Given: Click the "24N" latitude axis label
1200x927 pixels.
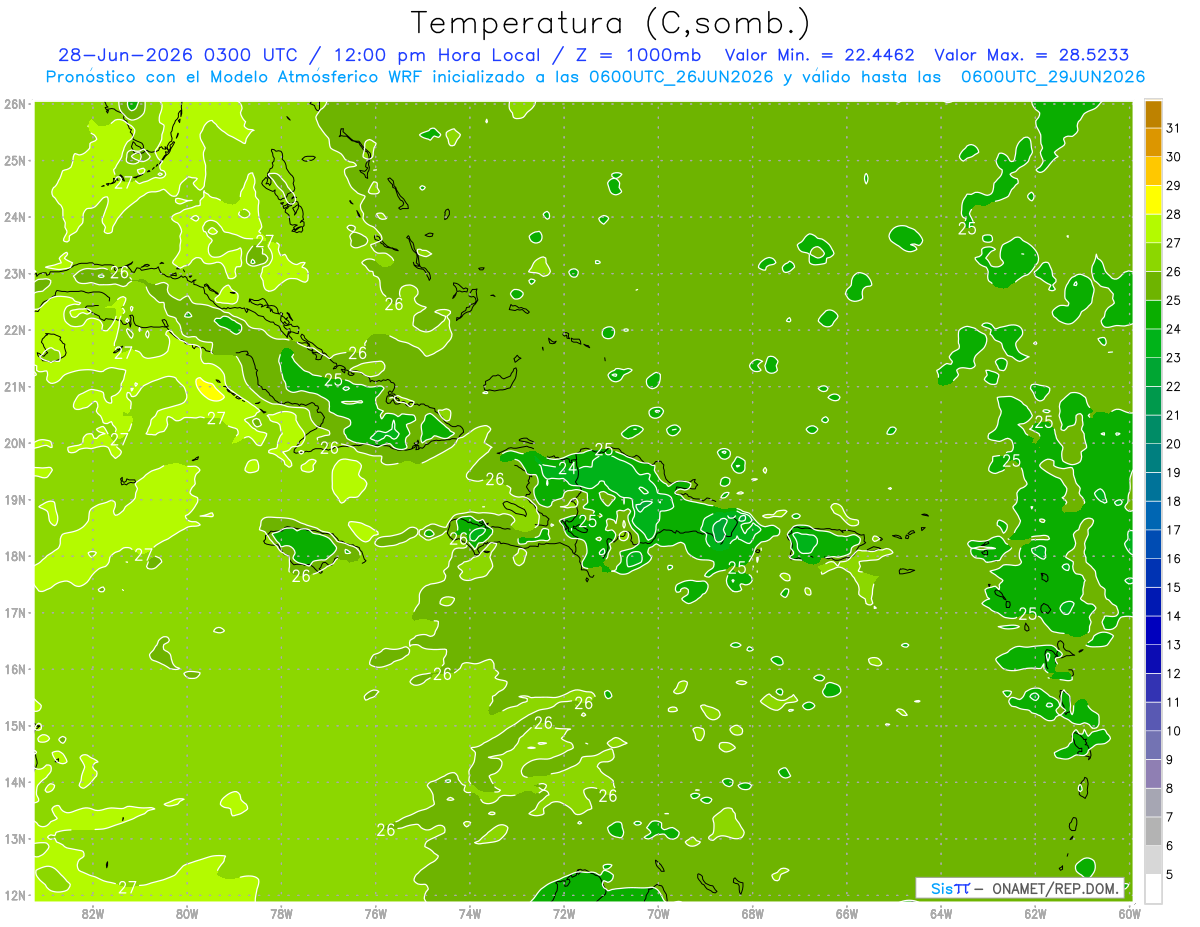Looking at the screenshot, I should [x=15, y=217].
